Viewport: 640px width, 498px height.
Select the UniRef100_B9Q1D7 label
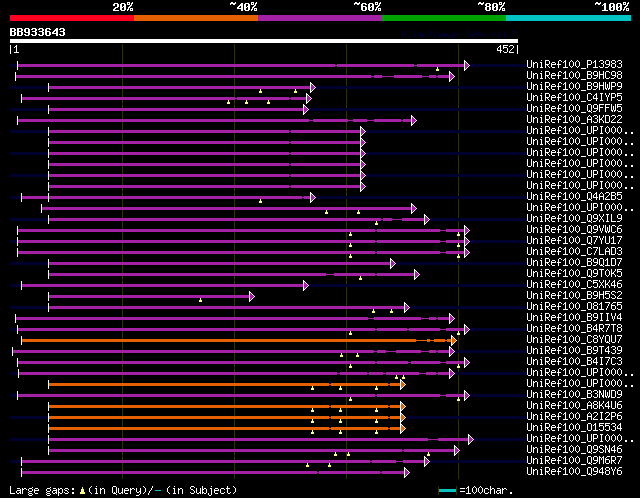(574, 262)
